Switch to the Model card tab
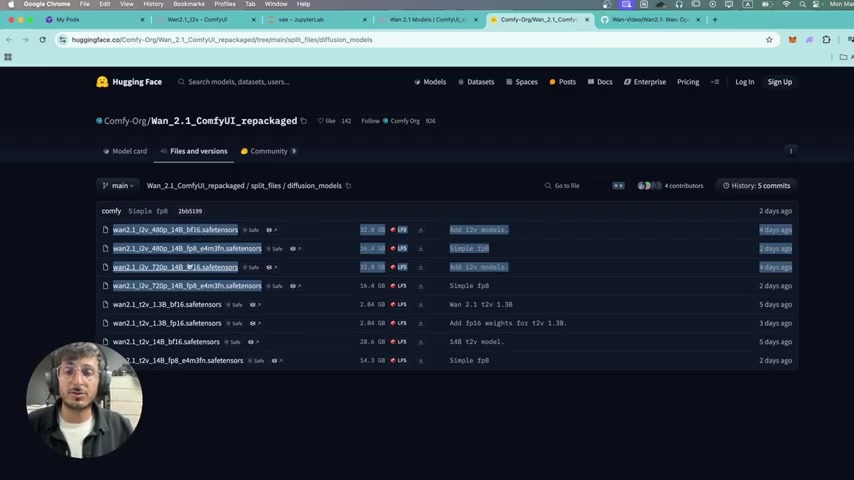This screenshot has height=480, width=854. (125, 151)
